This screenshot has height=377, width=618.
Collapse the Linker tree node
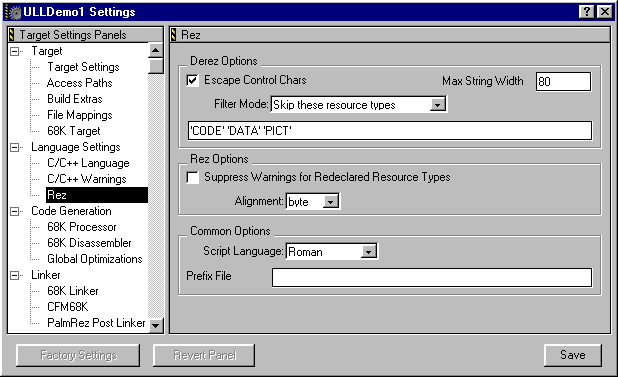14,275
